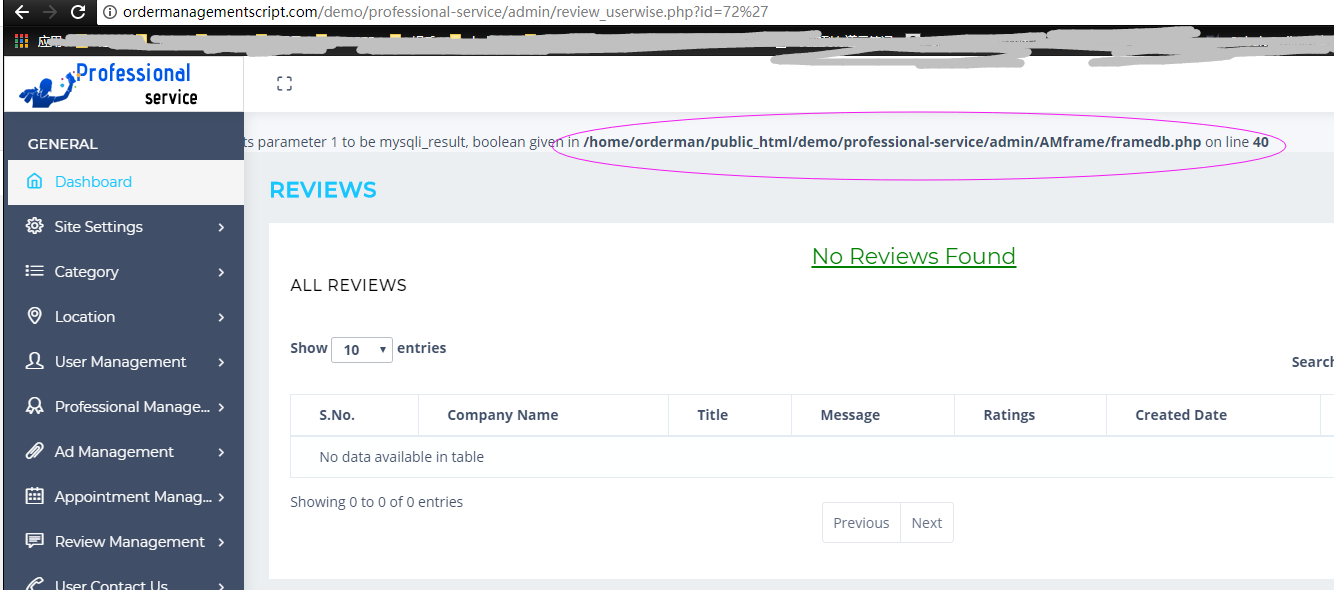
Task: Click the browser forward arrow
Action: [50, 13]
